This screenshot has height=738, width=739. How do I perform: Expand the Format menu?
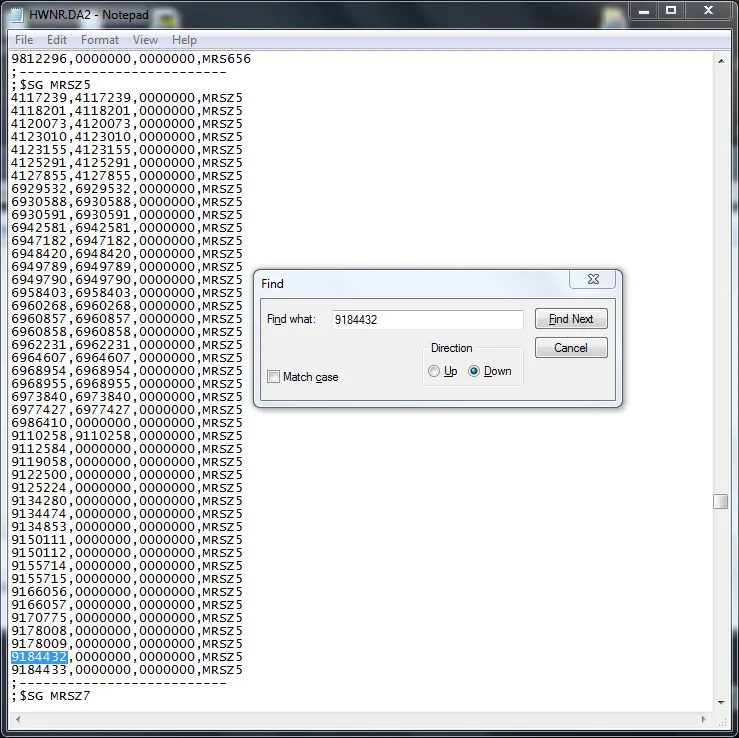tap(100, 40)
